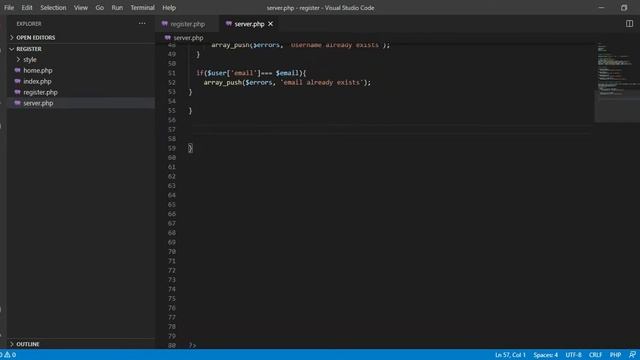Restore down the VS Code window

click(x=624, y=8)
